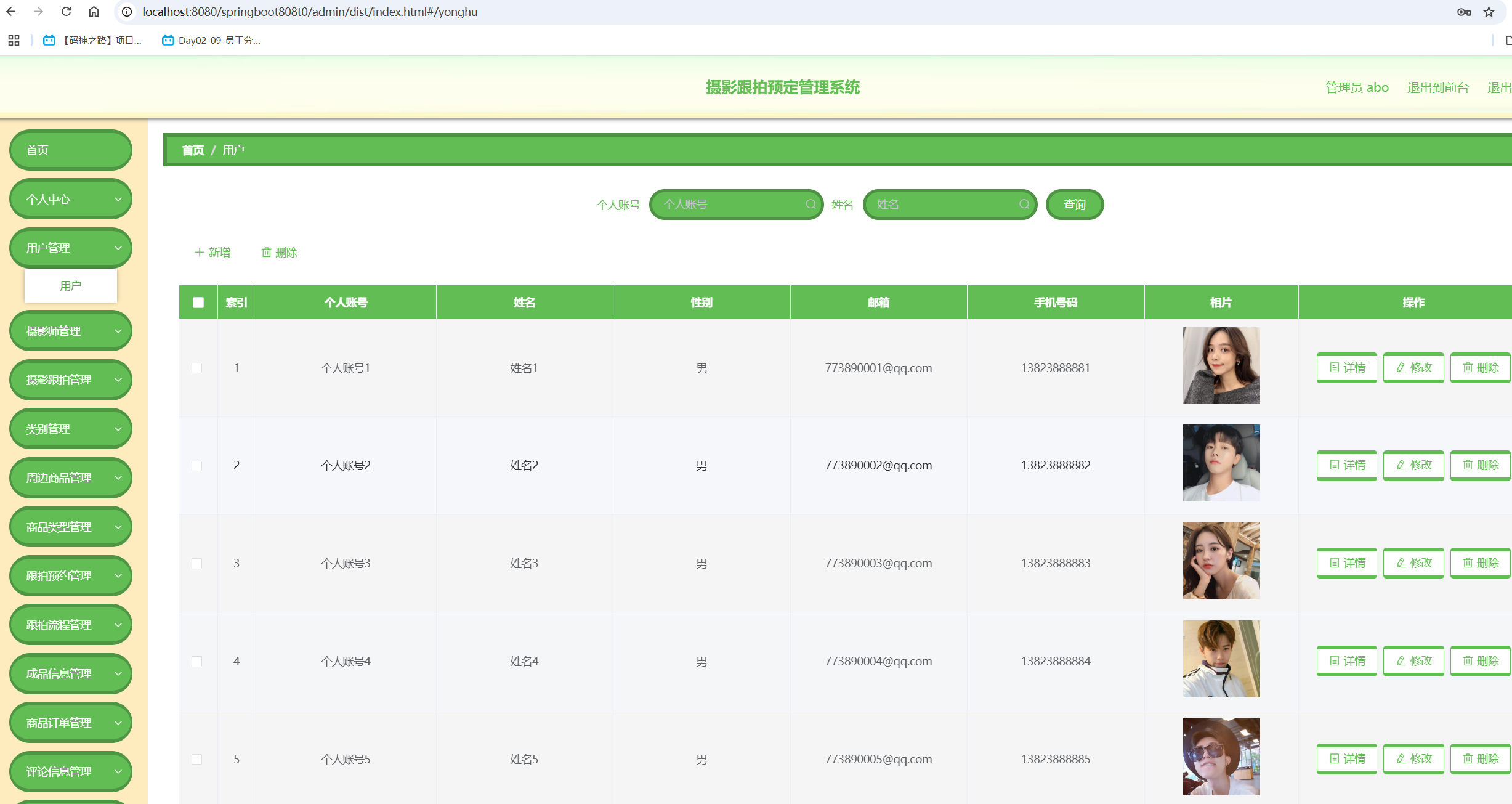Edit 姓名5 with 修改 button
Viewport: 1512px width, 804px height.
pos(1413,759)
